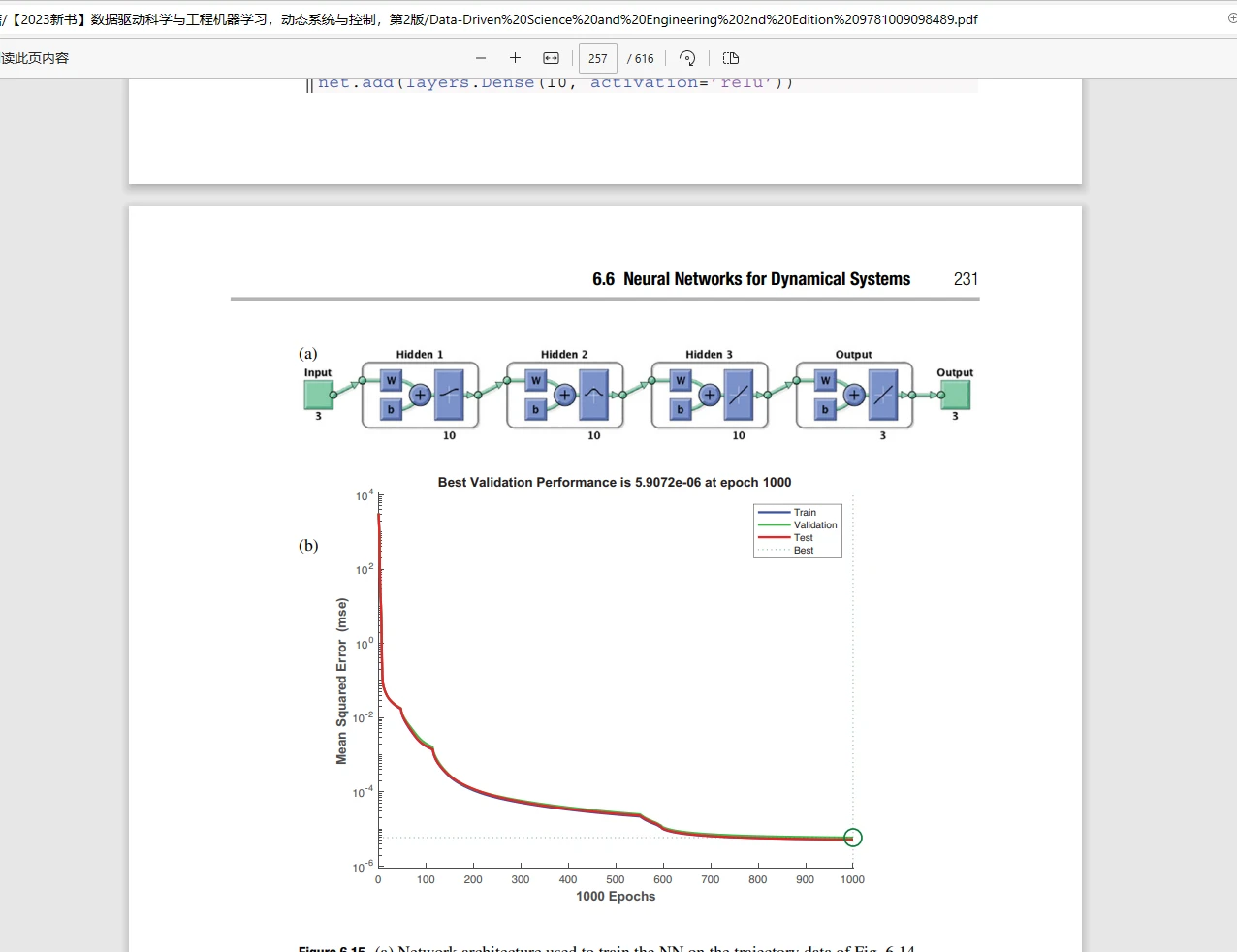Image resolution: width=1237 pixels, height=952 pixels.
Task: Click the 'Hidden 1' layer label
Action: click(x=419, y=355)
